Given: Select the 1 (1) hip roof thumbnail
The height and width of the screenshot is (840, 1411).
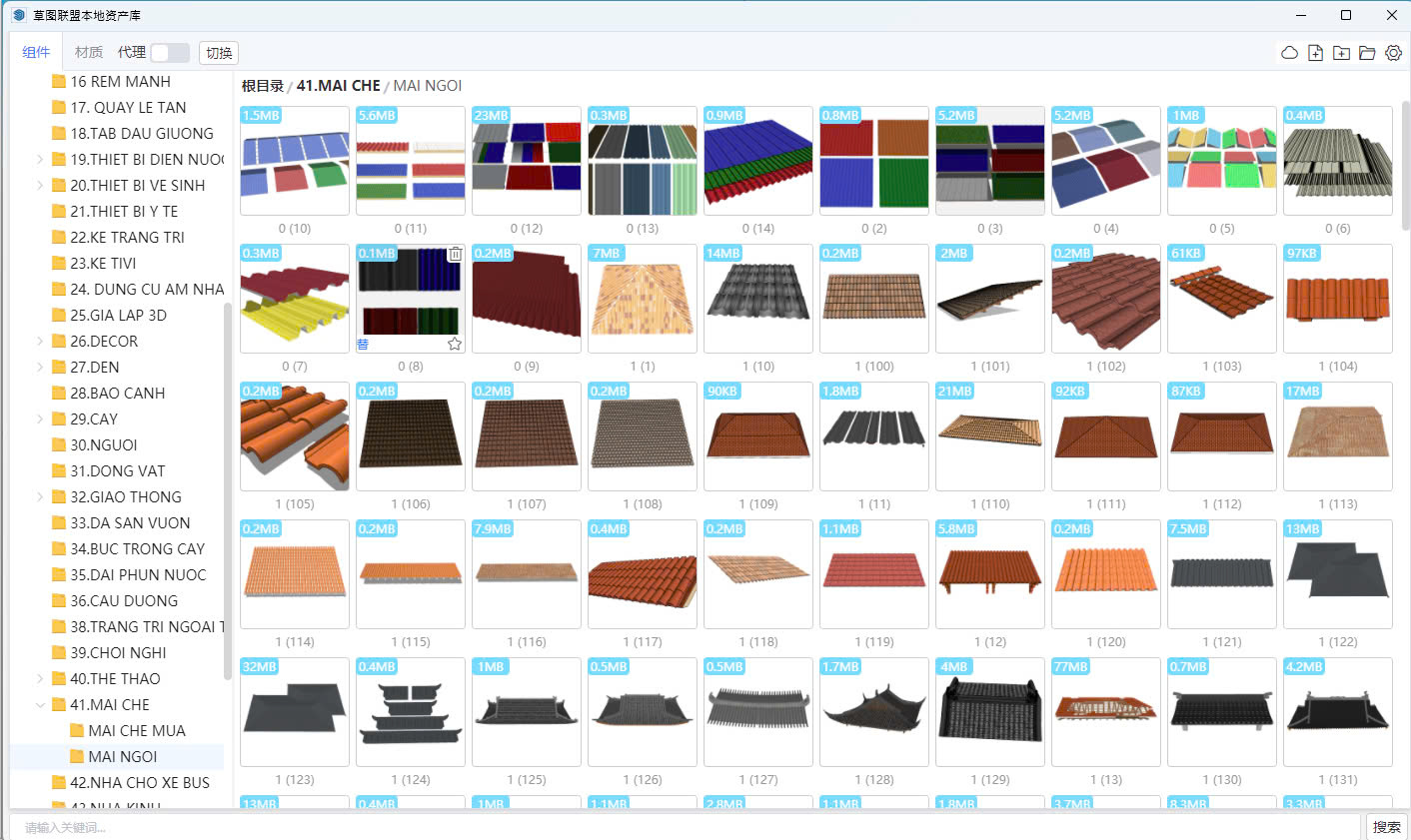Looking at the screenshot, I should (x=643, y=299).
